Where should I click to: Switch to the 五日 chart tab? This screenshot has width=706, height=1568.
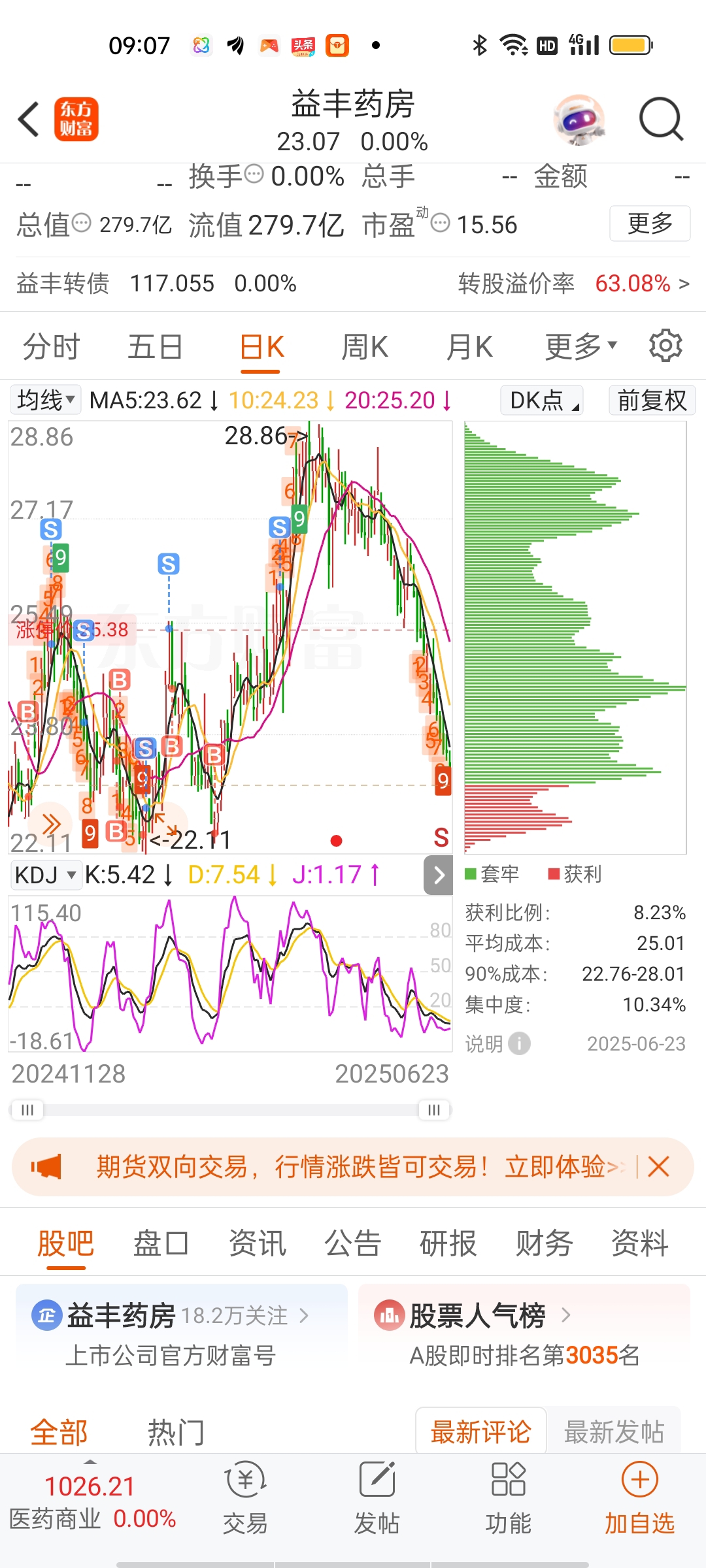(155, 346)
